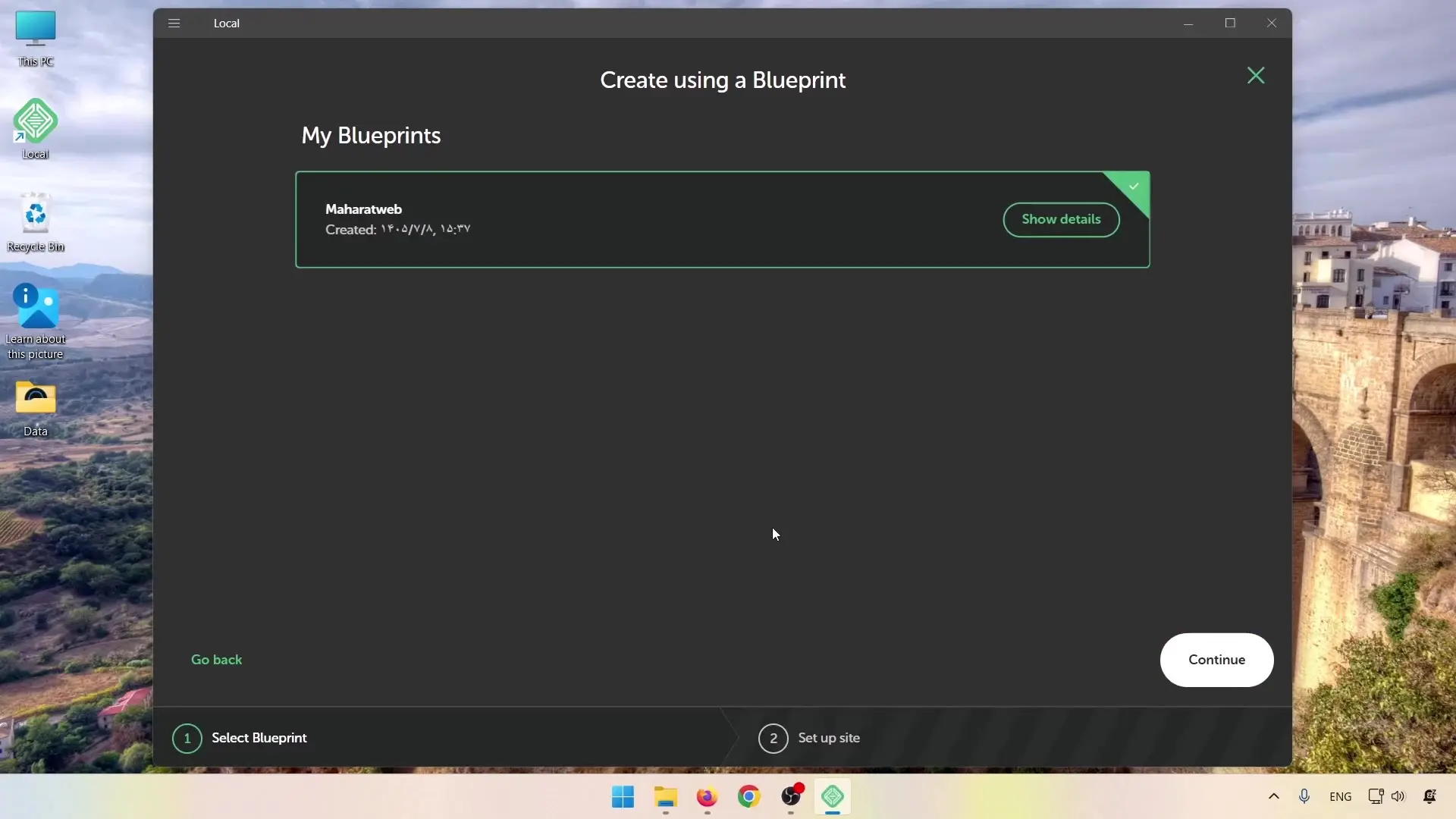Click the Local app taskbar icon
The height and width of the screenshot is (819, 1456).
click(833, 797)
